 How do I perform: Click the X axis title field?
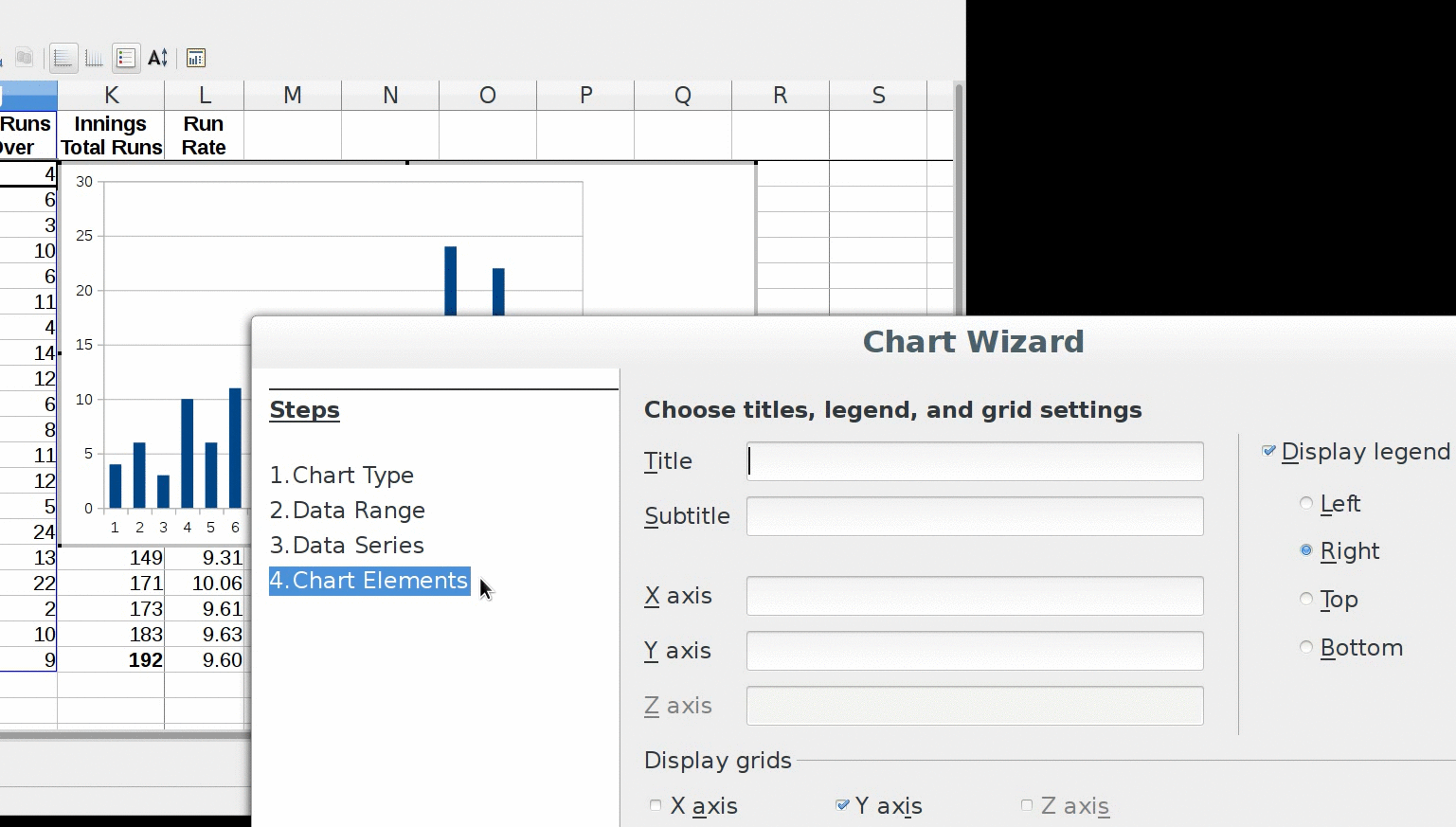point(975,596)
